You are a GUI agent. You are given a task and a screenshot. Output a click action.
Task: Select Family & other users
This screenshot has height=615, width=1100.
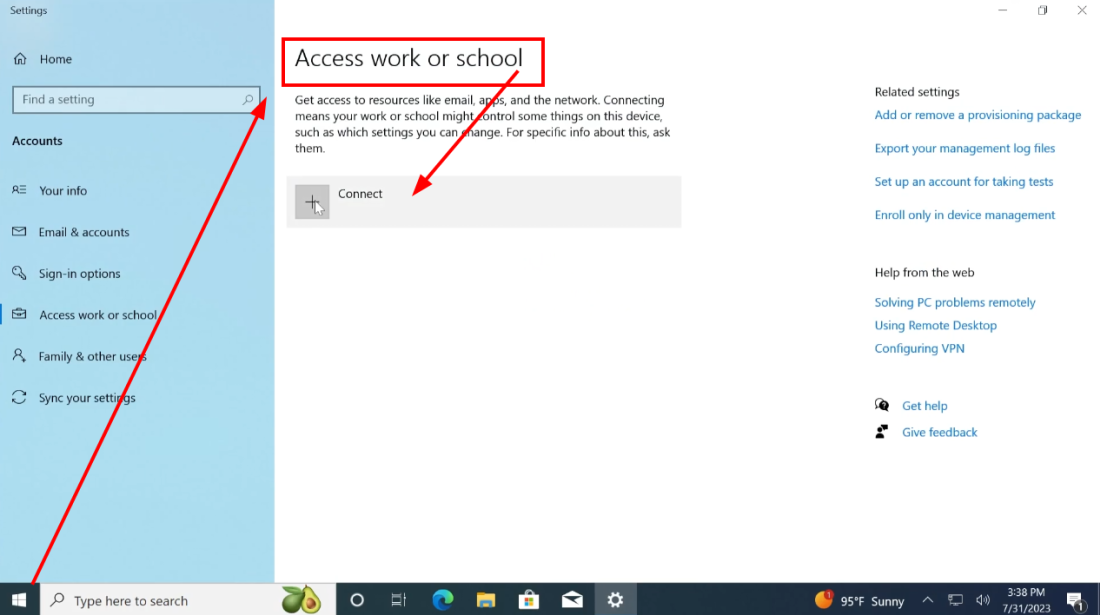click(x=92, y=356)
